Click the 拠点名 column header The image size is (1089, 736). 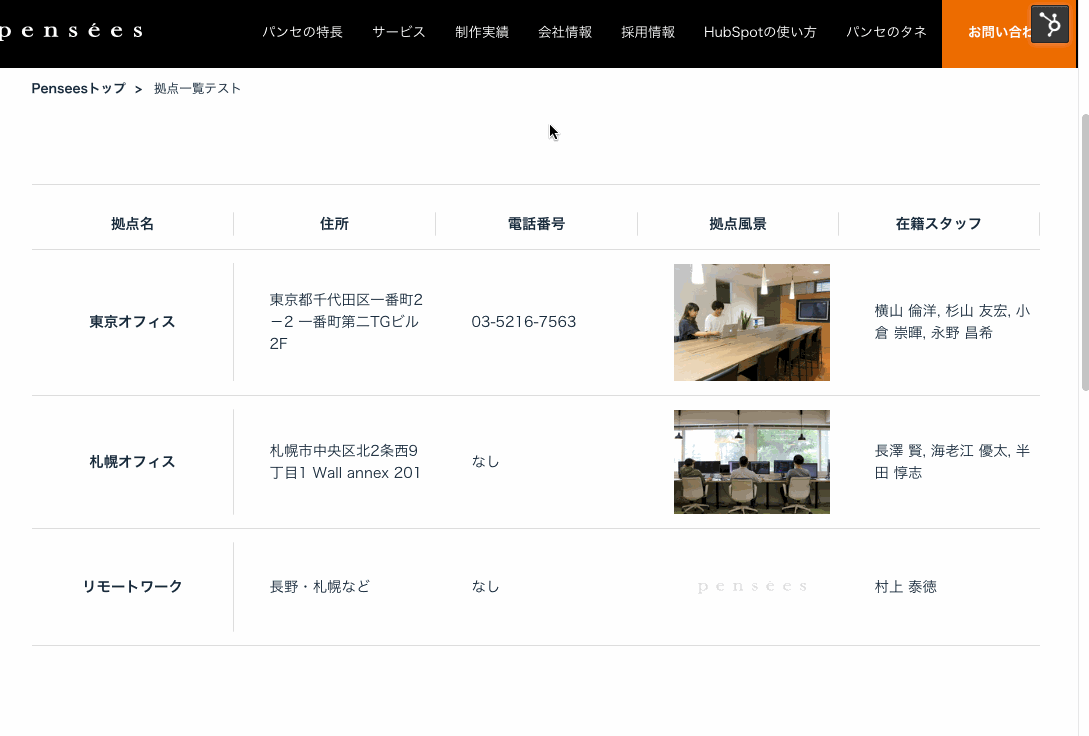coord(132,224)
